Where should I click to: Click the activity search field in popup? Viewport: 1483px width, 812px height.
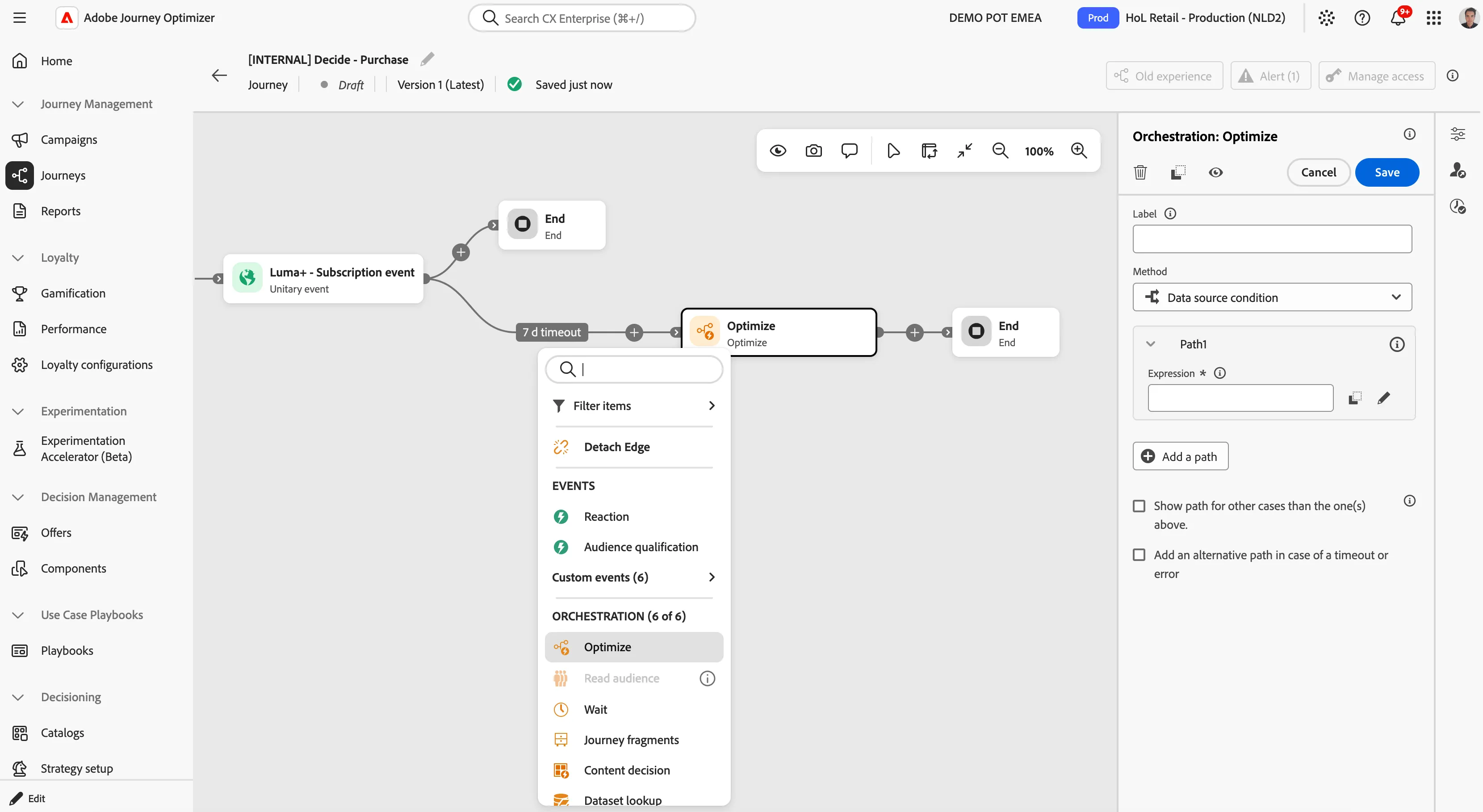click(x=634, y=369)
